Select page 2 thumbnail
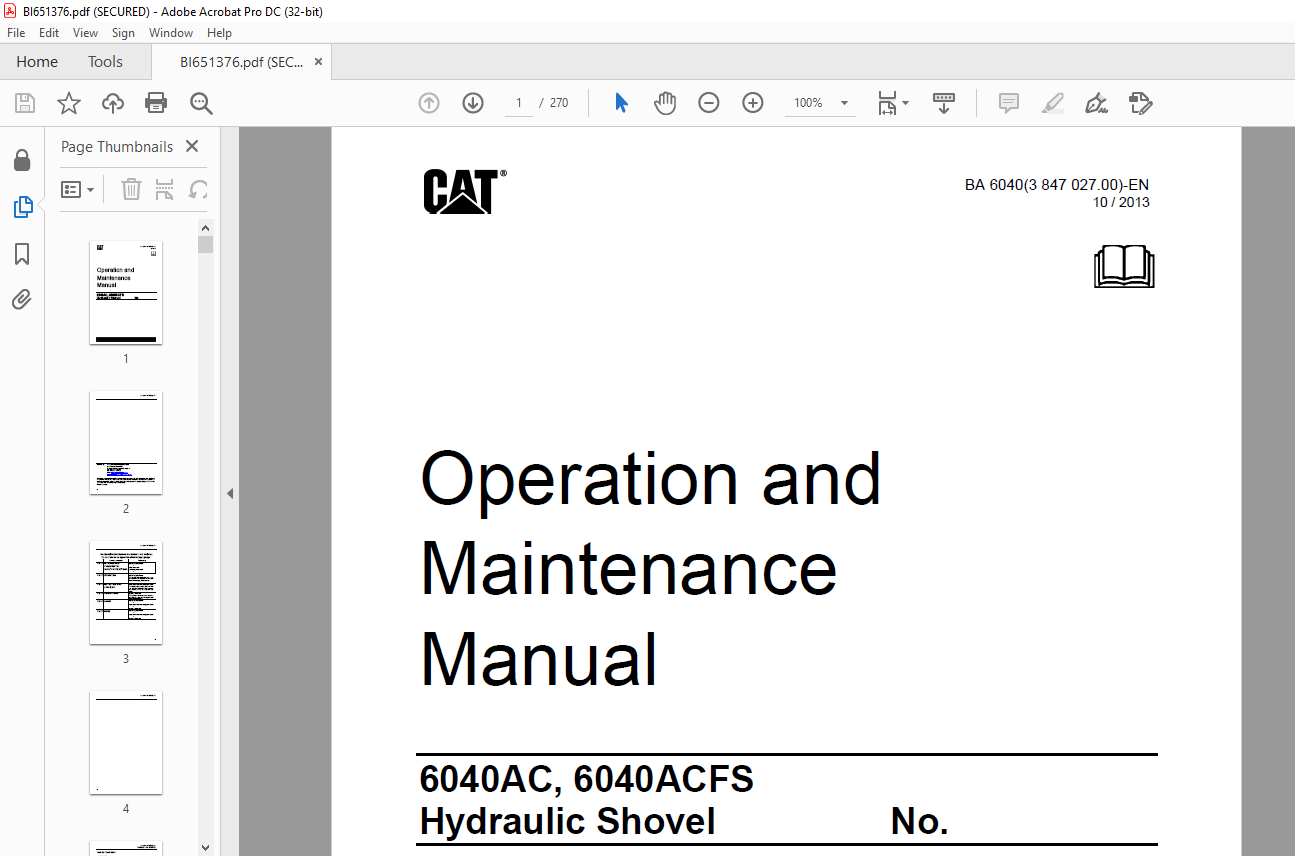The image size is (1295, 856). 126,442
